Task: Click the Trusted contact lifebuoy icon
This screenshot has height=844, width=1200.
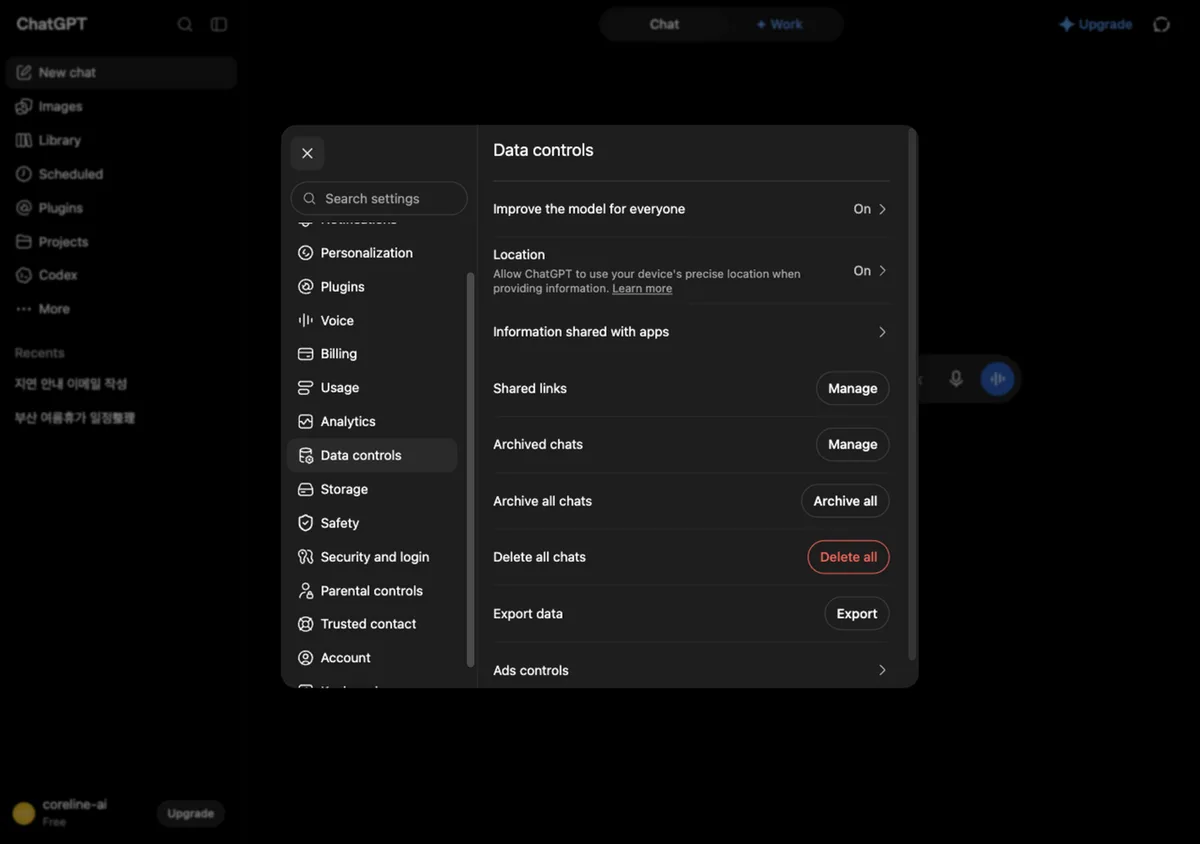Action: tap(306, 624)
